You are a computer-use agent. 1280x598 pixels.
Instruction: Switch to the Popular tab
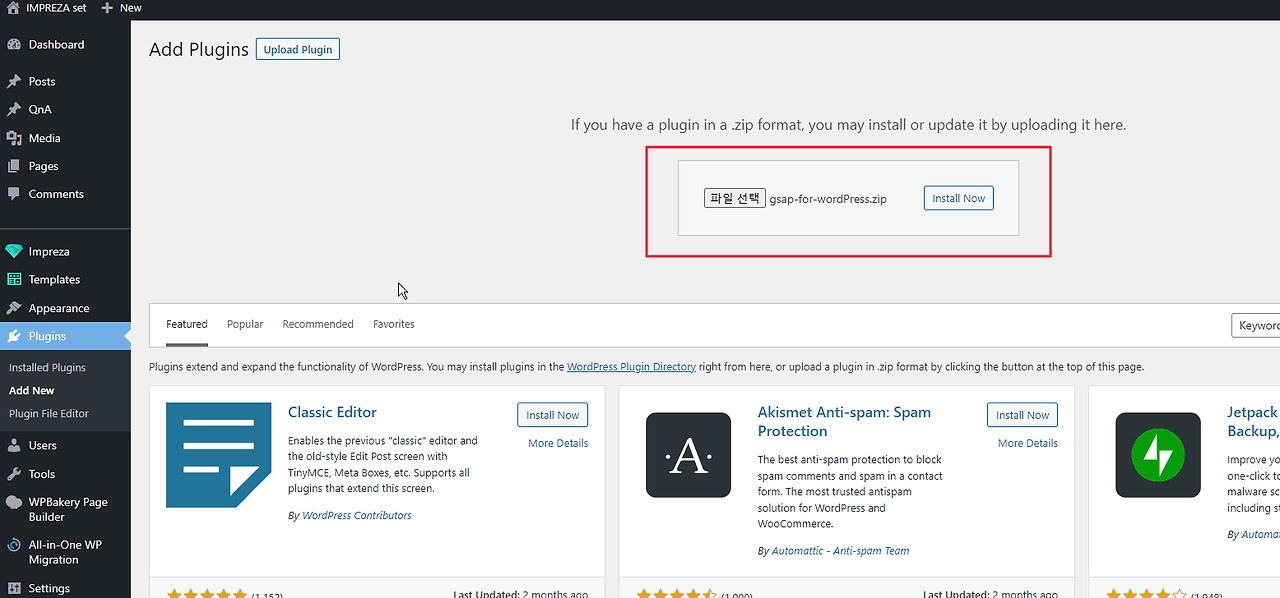[x=245, y=325]
